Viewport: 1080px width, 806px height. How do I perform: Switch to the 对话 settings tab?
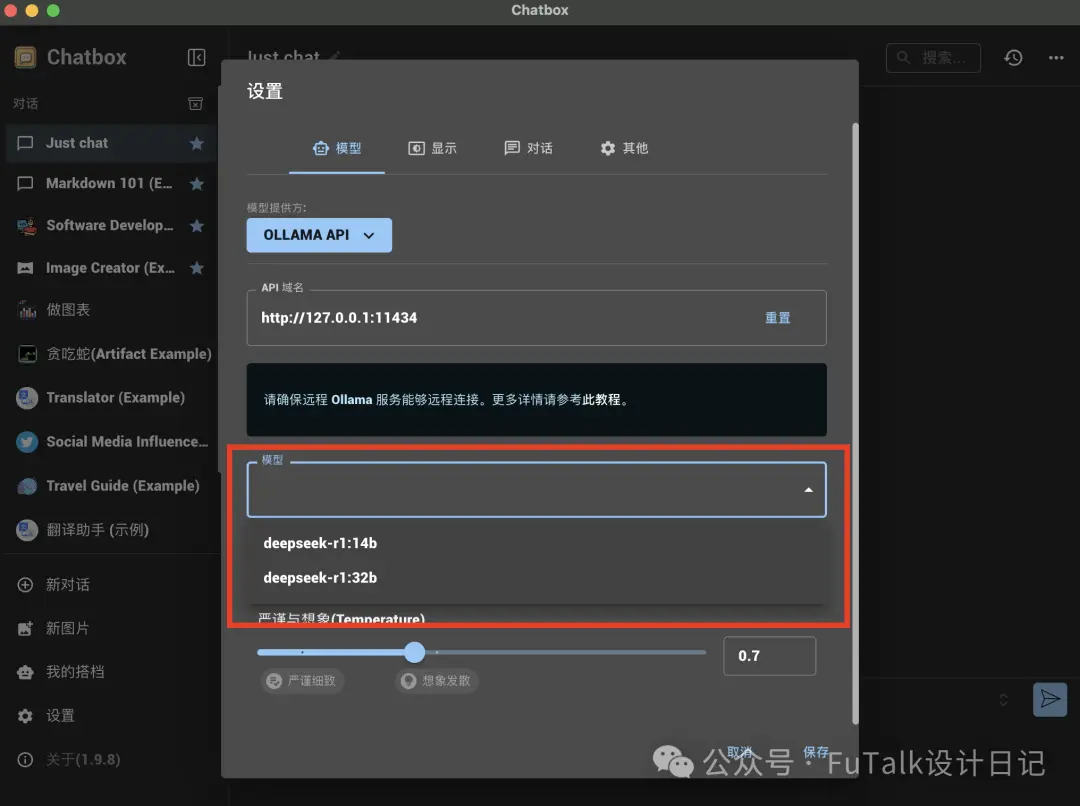pos(528,148)
